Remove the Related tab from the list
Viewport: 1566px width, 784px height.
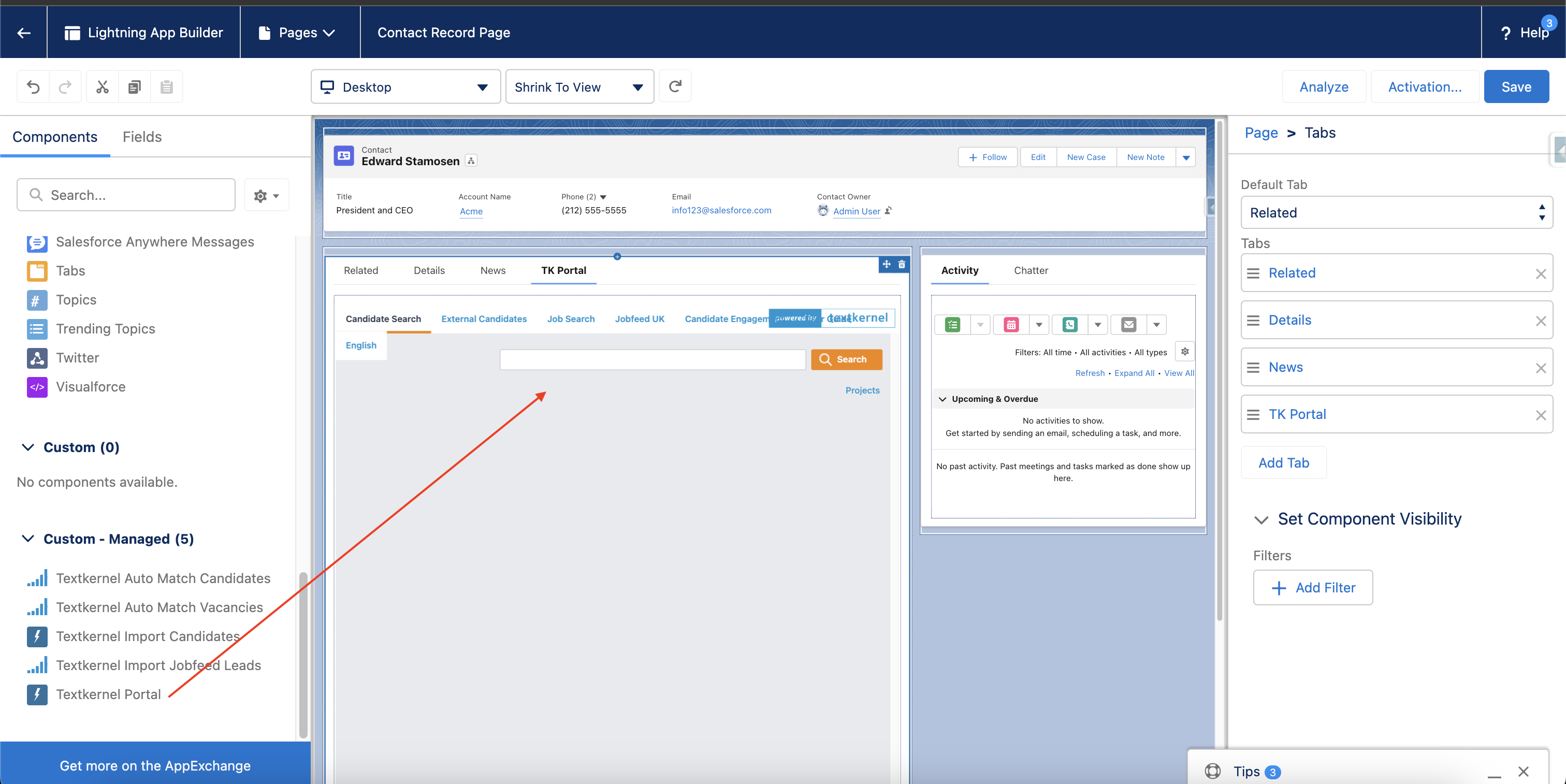(1540, 274)
